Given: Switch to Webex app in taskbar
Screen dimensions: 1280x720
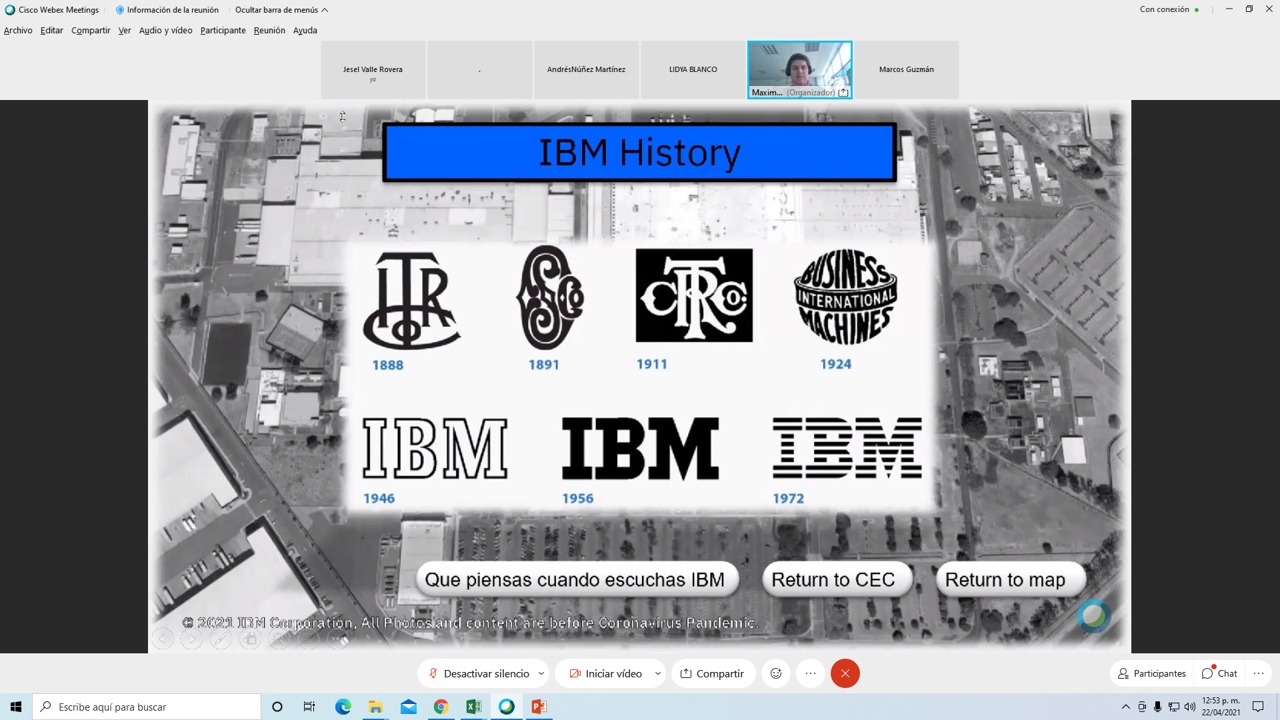Looking at the screenshot, I should (506, 707).
